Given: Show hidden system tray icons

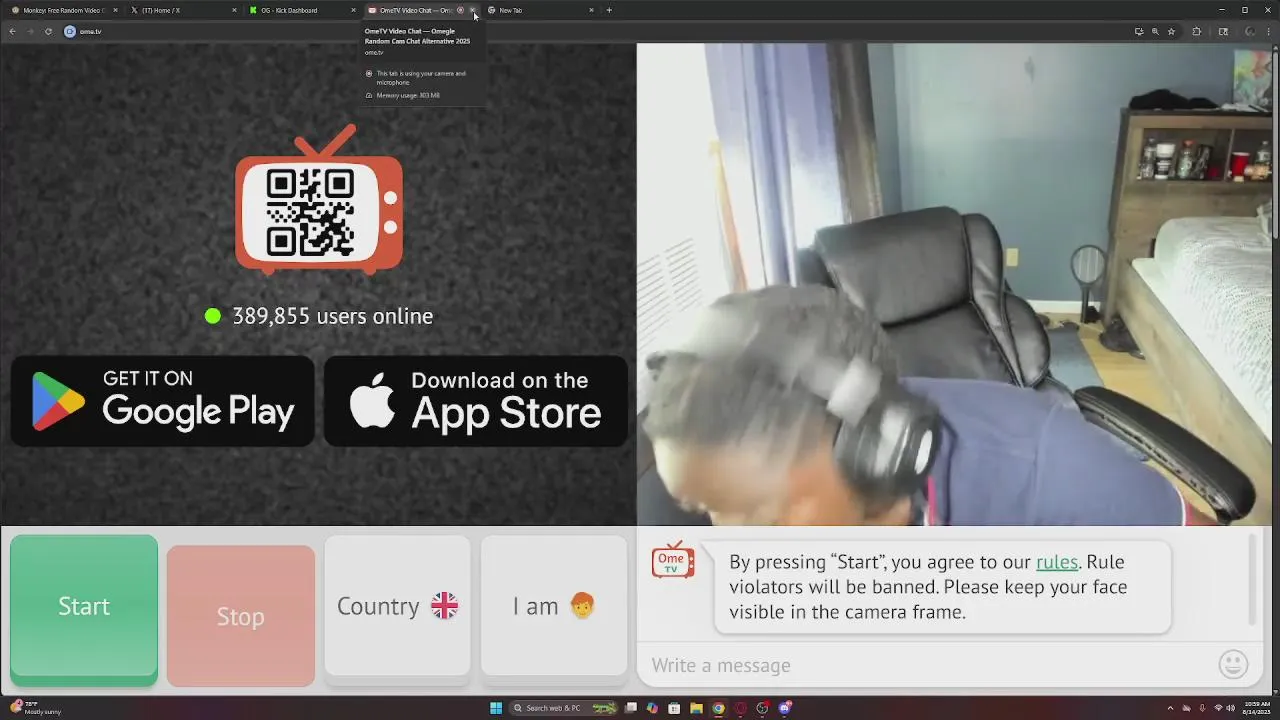Looking at the screenshot, I should tap(1171, 708).
